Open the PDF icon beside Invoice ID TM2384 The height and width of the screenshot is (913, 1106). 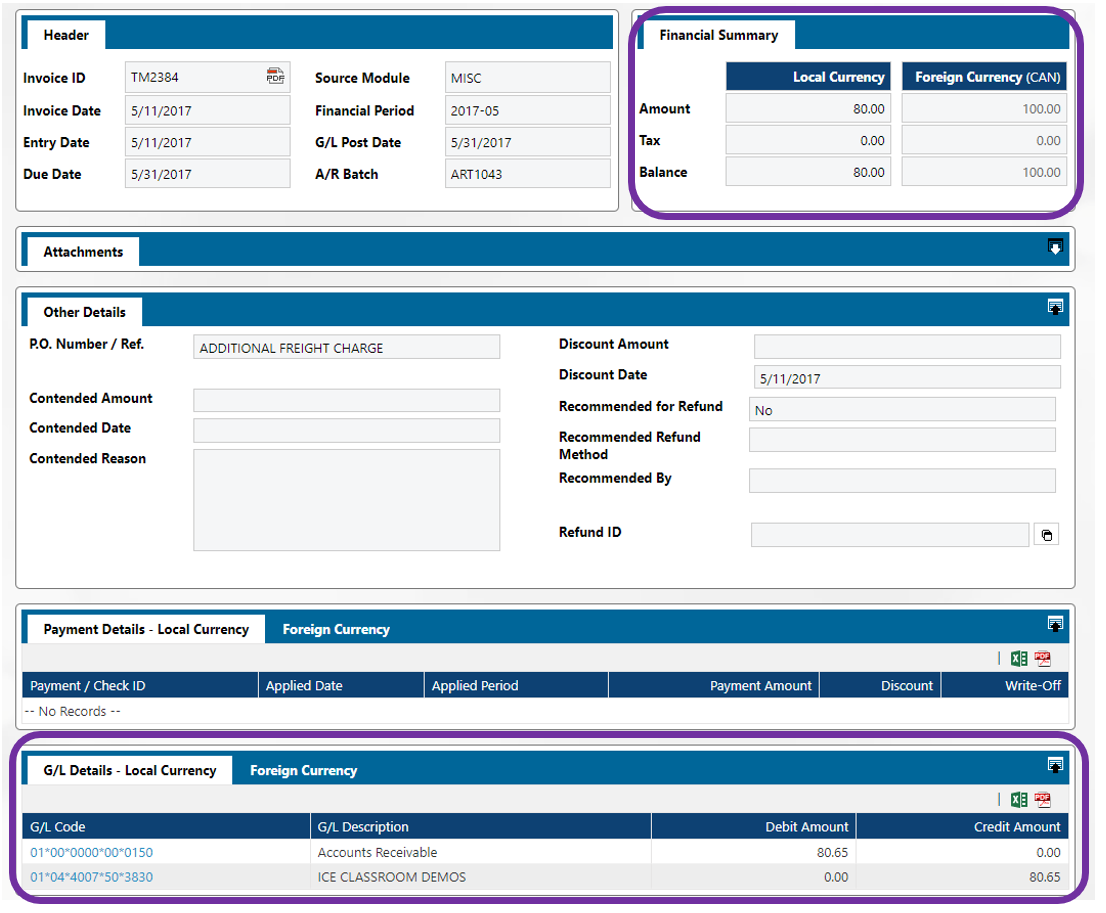(x=275, y=77)
